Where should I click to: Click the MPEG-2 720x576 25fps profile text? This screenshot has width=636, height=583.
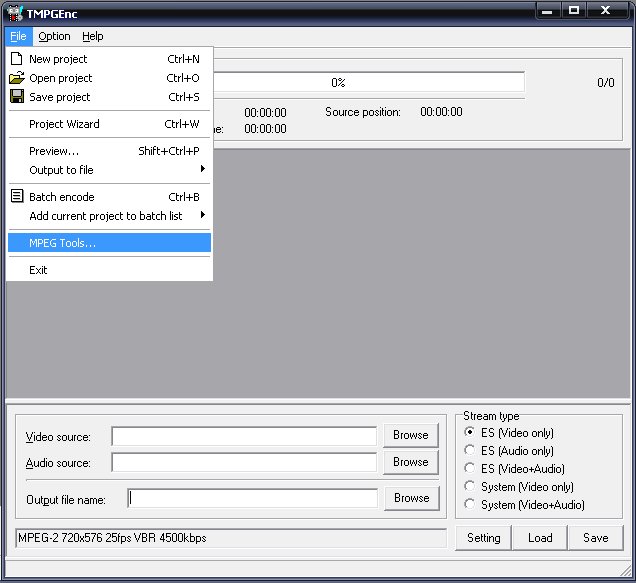pyautogui.click(x=112, y=538)
